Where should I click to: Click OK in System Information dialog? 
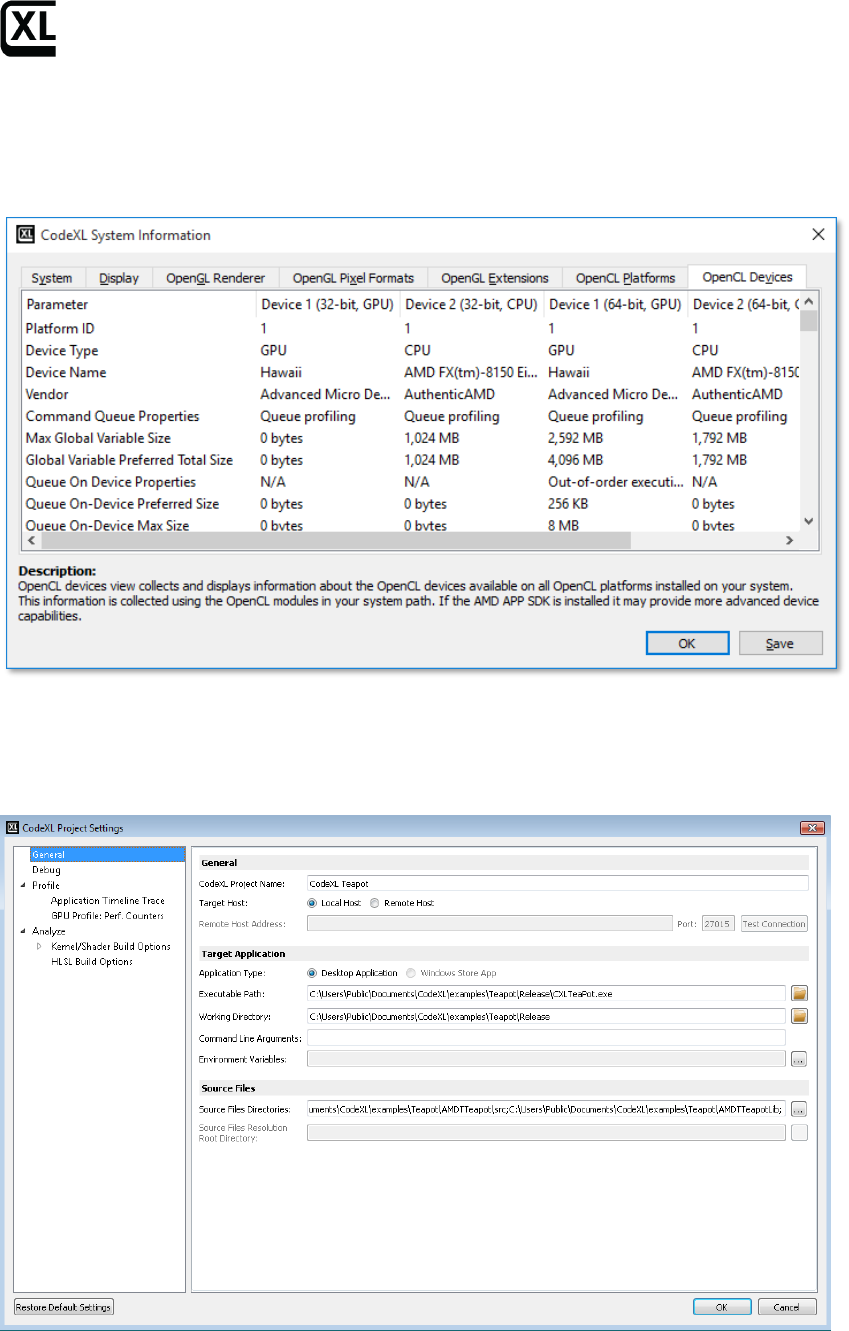point(687,644)
